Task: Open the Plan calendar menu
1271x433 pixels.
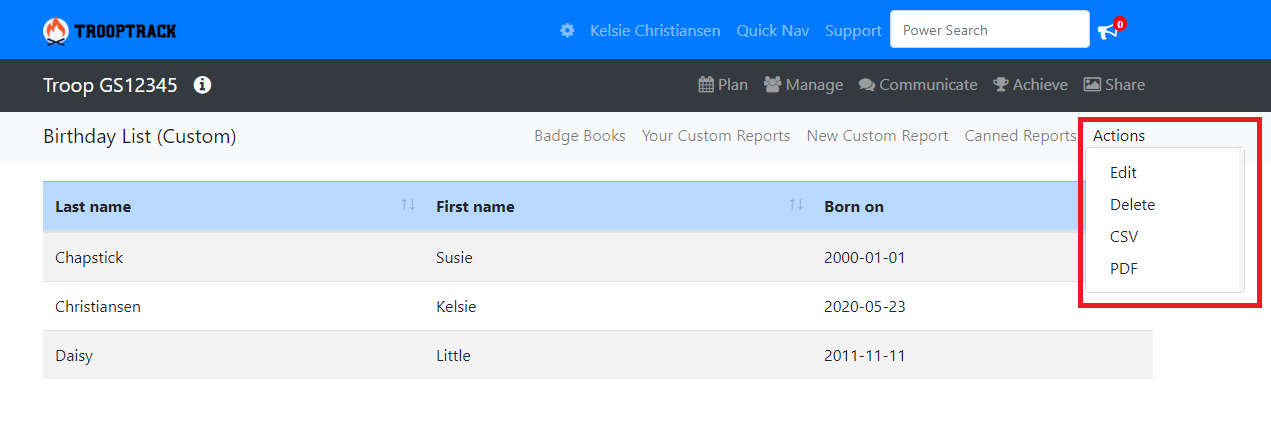Action: pos(723,85)
